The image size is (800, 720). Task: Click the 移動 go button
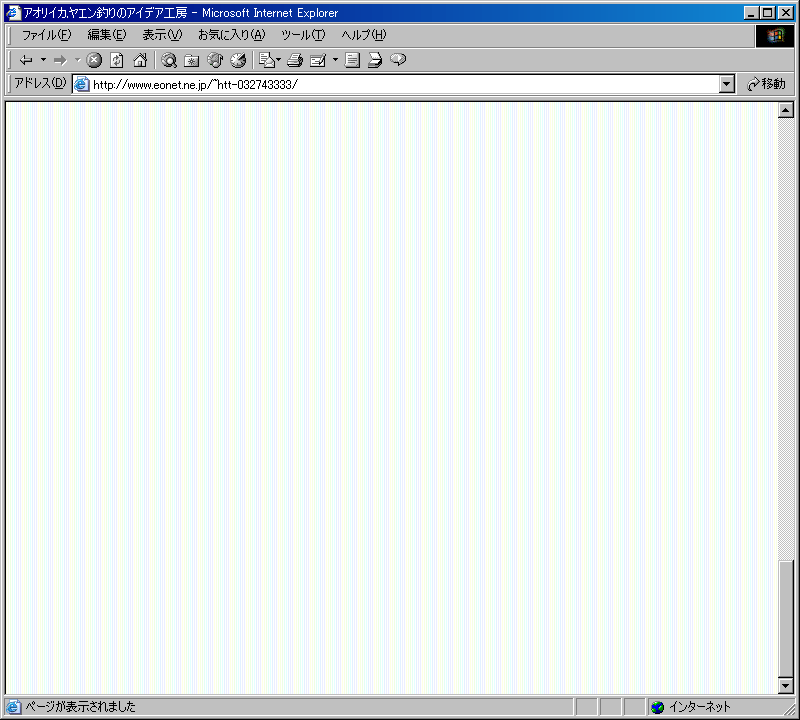766,84
